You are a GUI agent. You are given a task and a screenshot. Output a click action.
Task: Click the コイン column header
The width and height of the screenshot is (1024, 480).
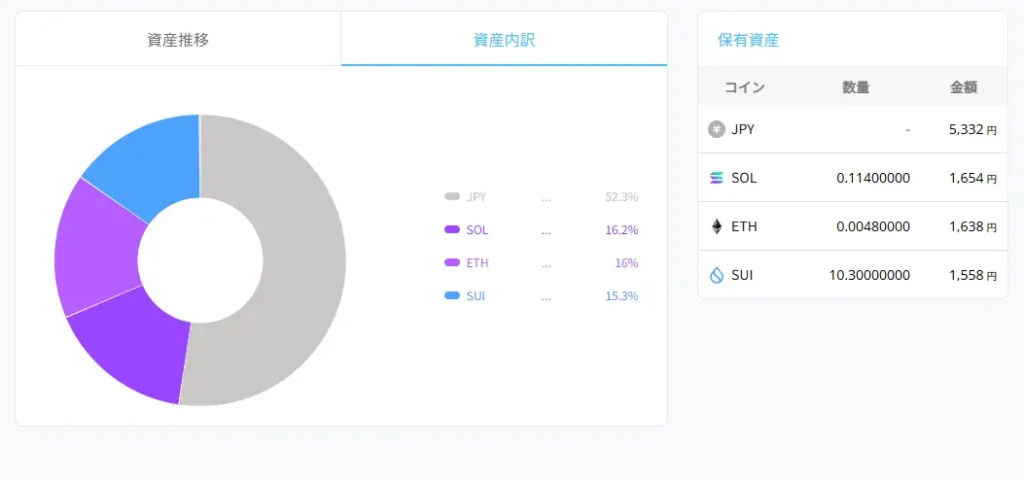tap(744, 87)
